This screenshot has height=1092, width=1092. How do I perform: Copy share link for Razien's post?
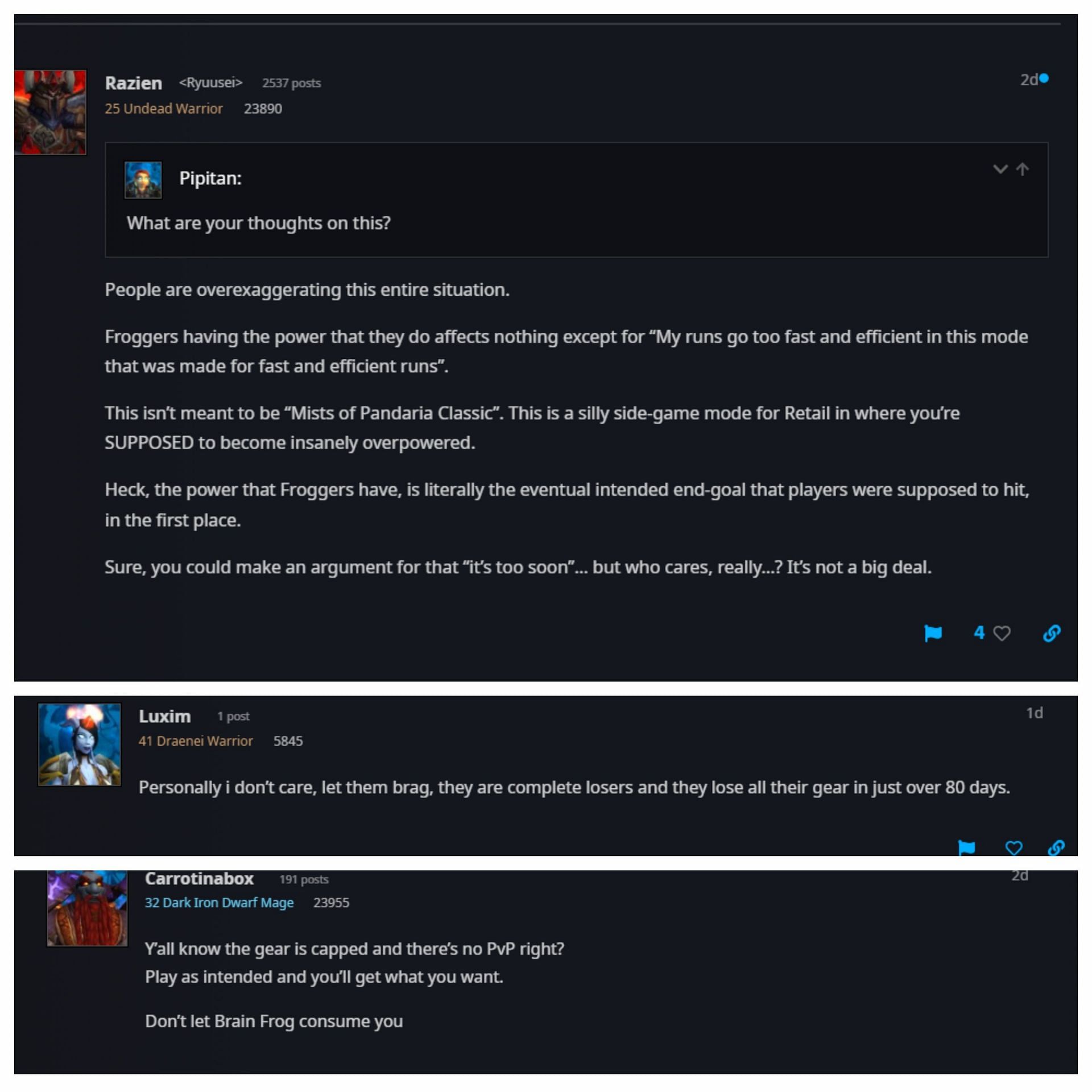(1052, 633)
